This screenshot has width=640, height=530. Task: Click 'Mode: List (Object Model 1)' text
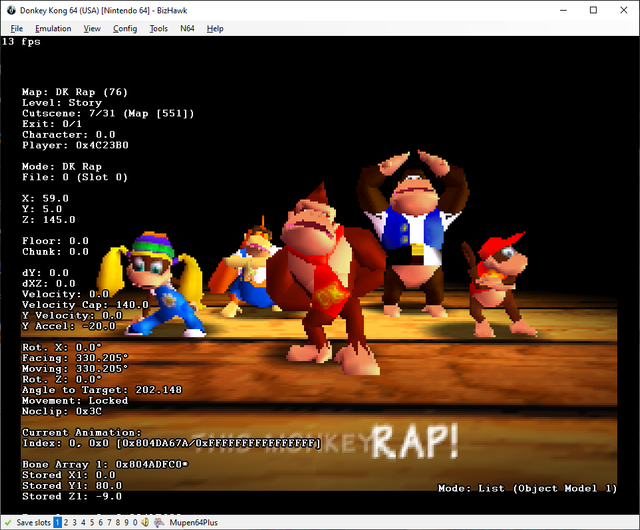tap(527, 488)
